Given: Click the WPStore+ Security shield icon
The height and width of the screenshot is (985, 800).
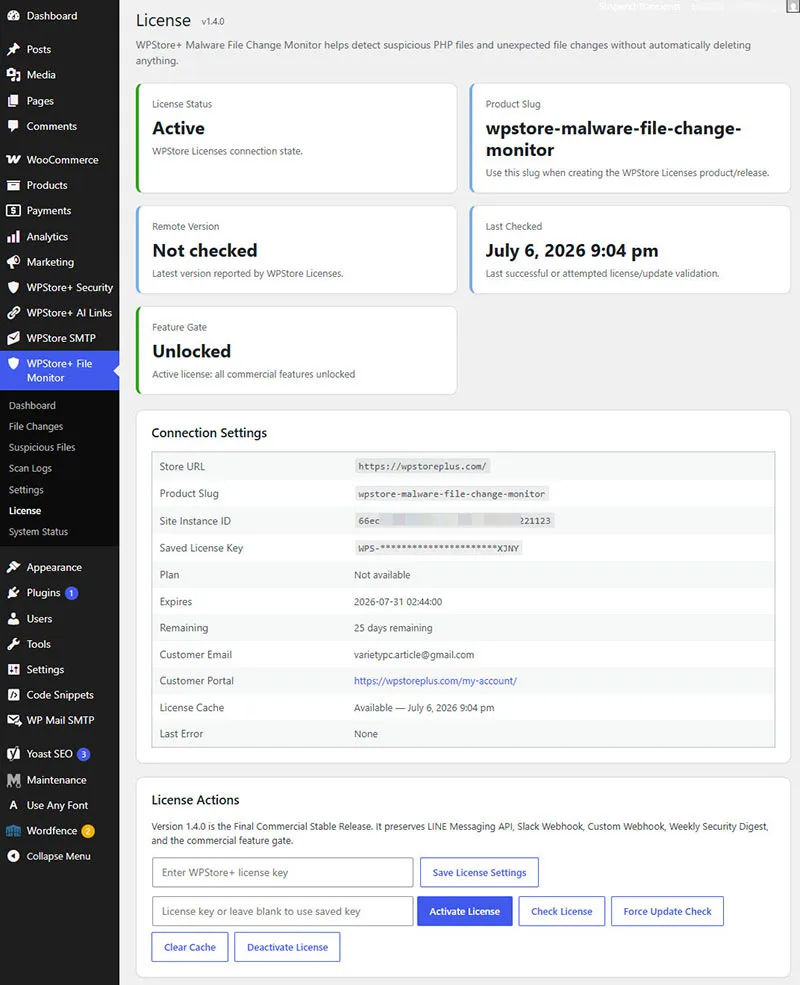Looking at the screenshot, I should point(13,287).
